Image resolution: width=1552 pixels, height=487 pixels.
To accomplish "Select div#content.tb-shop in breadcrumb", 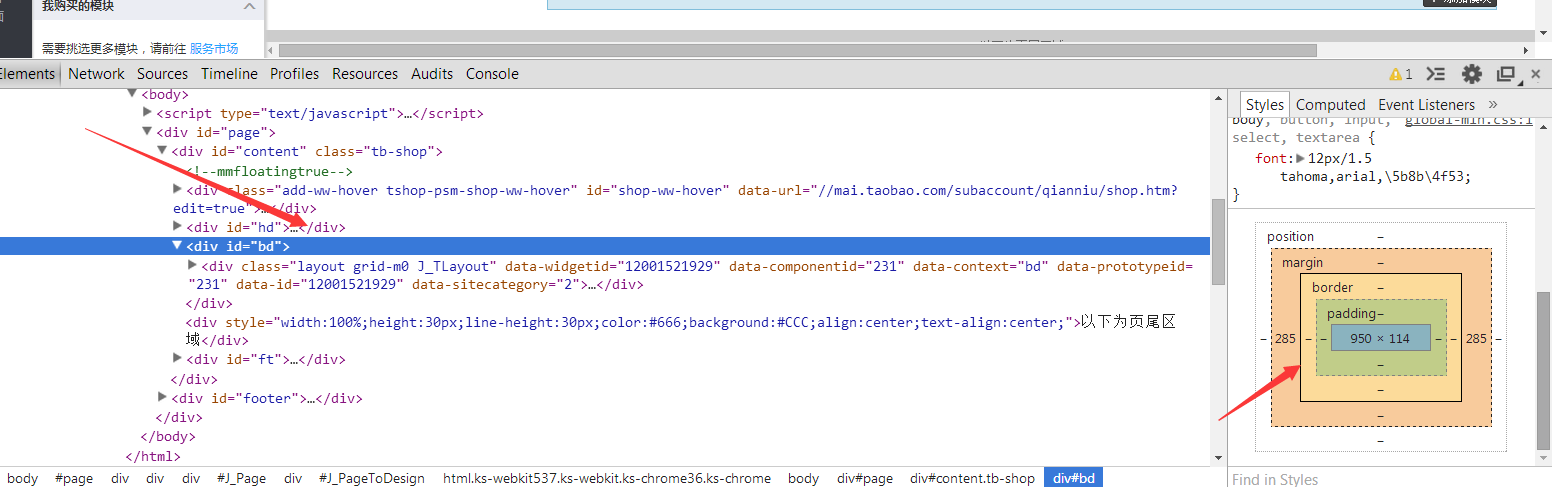I will pos(972,478).
